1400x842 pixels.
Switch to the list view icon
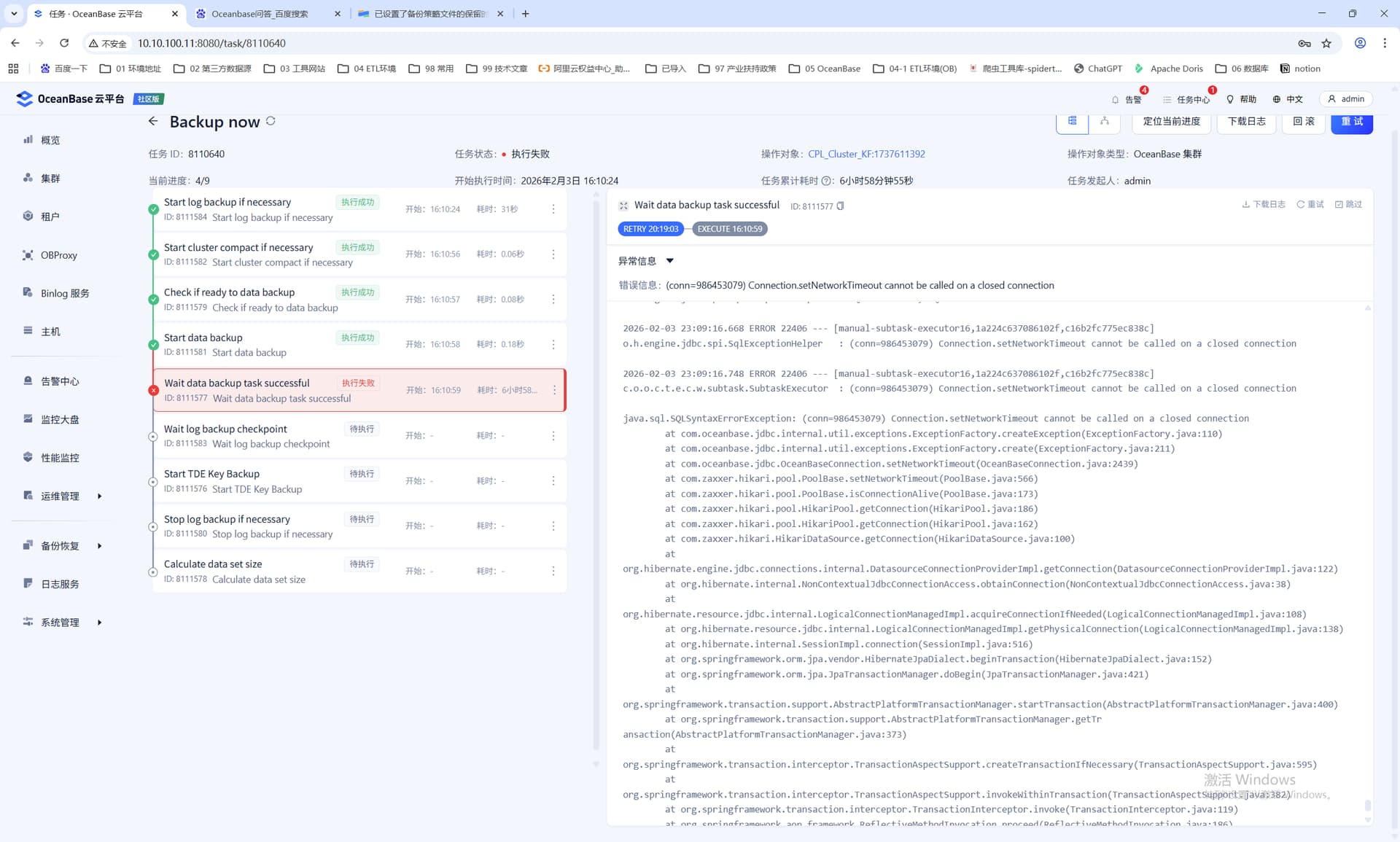[1072, 122]
